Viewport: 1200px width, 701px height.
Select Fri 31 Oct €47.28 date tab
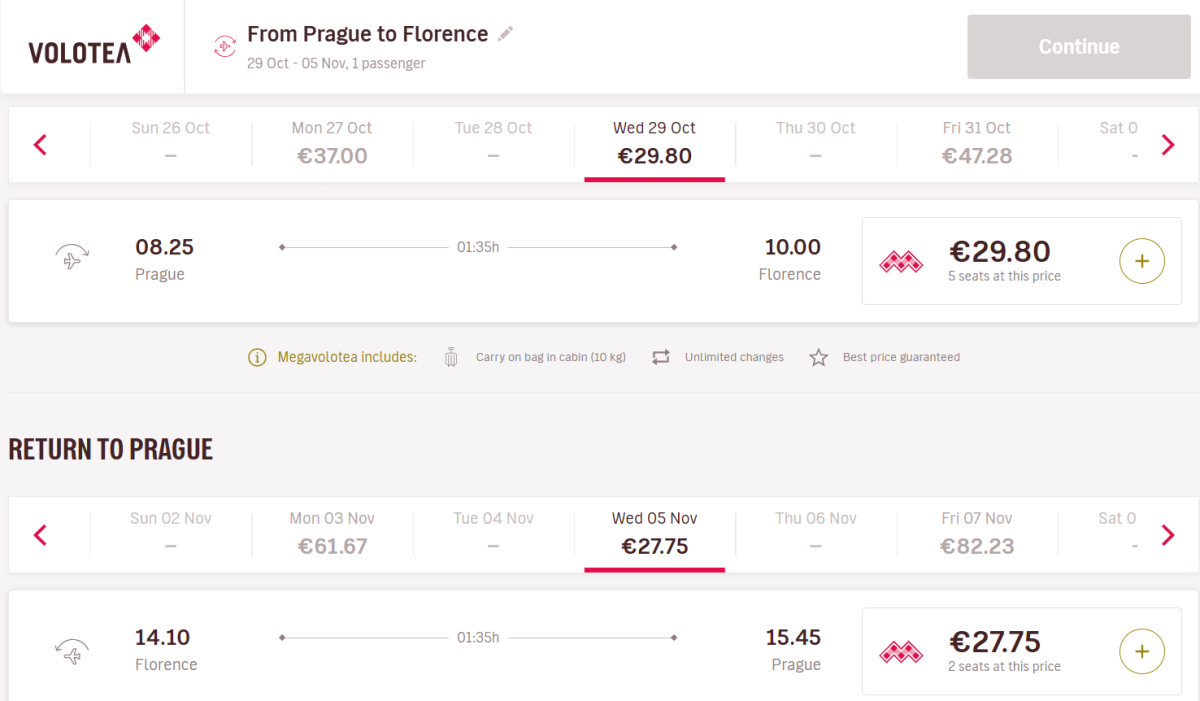coord(977,143)
